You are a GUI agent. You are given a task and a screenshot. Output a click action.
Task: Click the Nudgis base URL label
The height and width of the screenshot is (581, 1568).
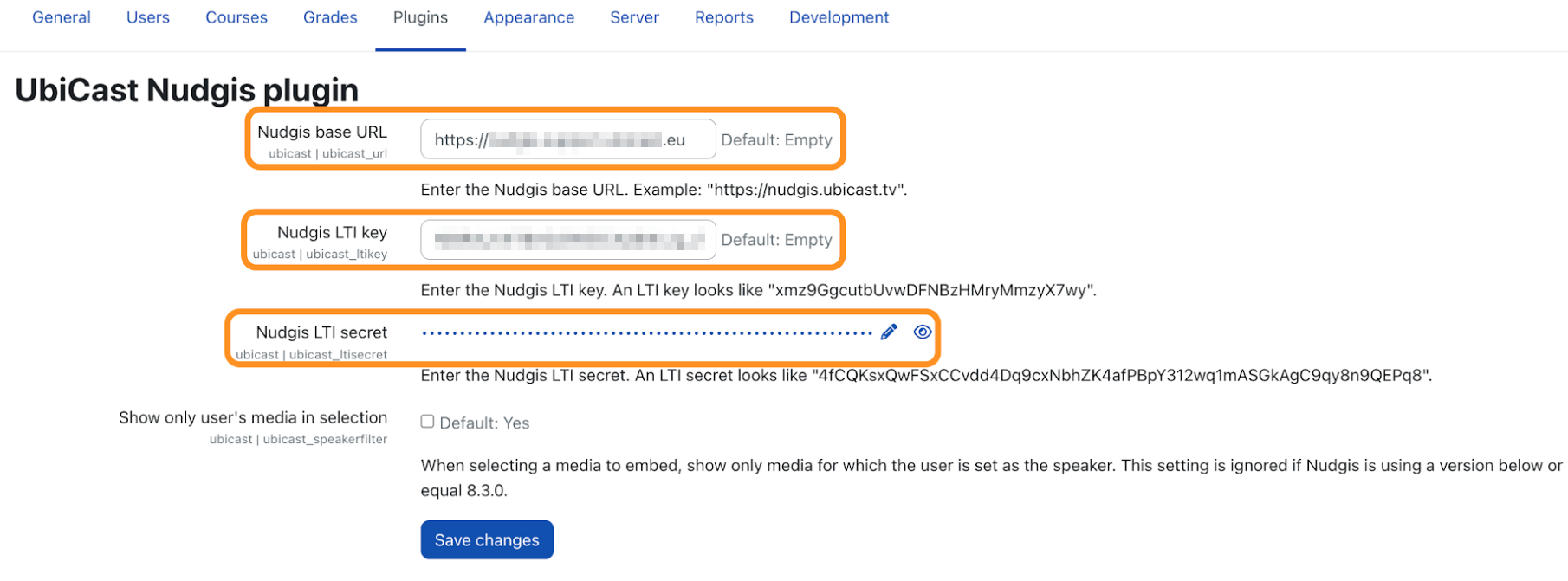[x=322, y=132]
